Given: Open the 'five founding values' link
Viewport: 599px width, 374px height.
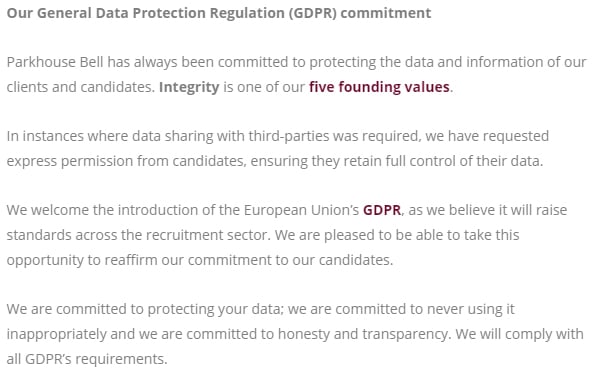Looking at the screenshot, I should click(379, 87).
